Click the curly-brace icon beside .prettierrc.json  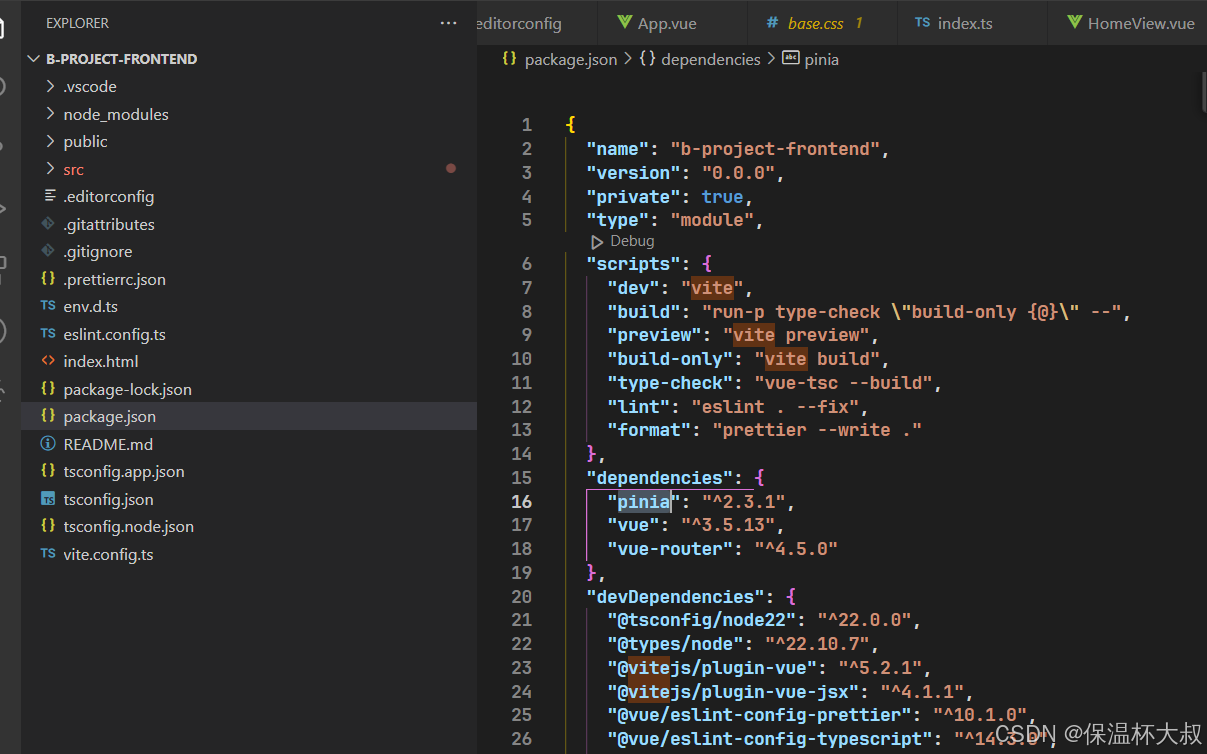tap(48, 279)
